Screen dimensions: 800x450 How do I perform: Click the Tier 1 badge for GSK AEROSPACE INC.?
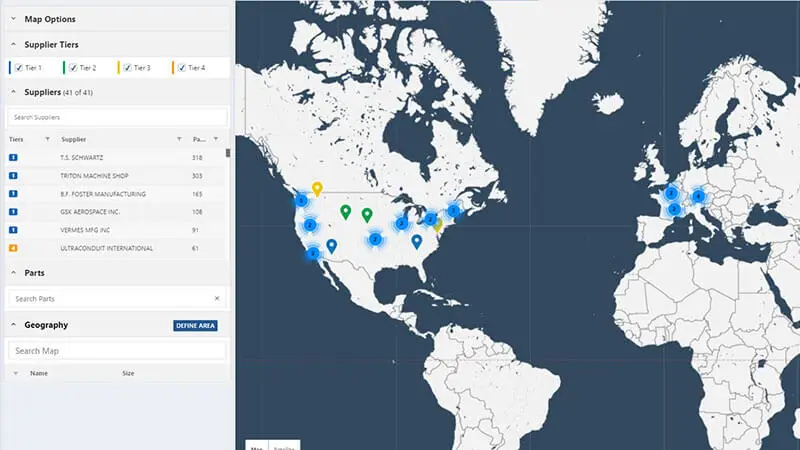(x=13, y=212)
